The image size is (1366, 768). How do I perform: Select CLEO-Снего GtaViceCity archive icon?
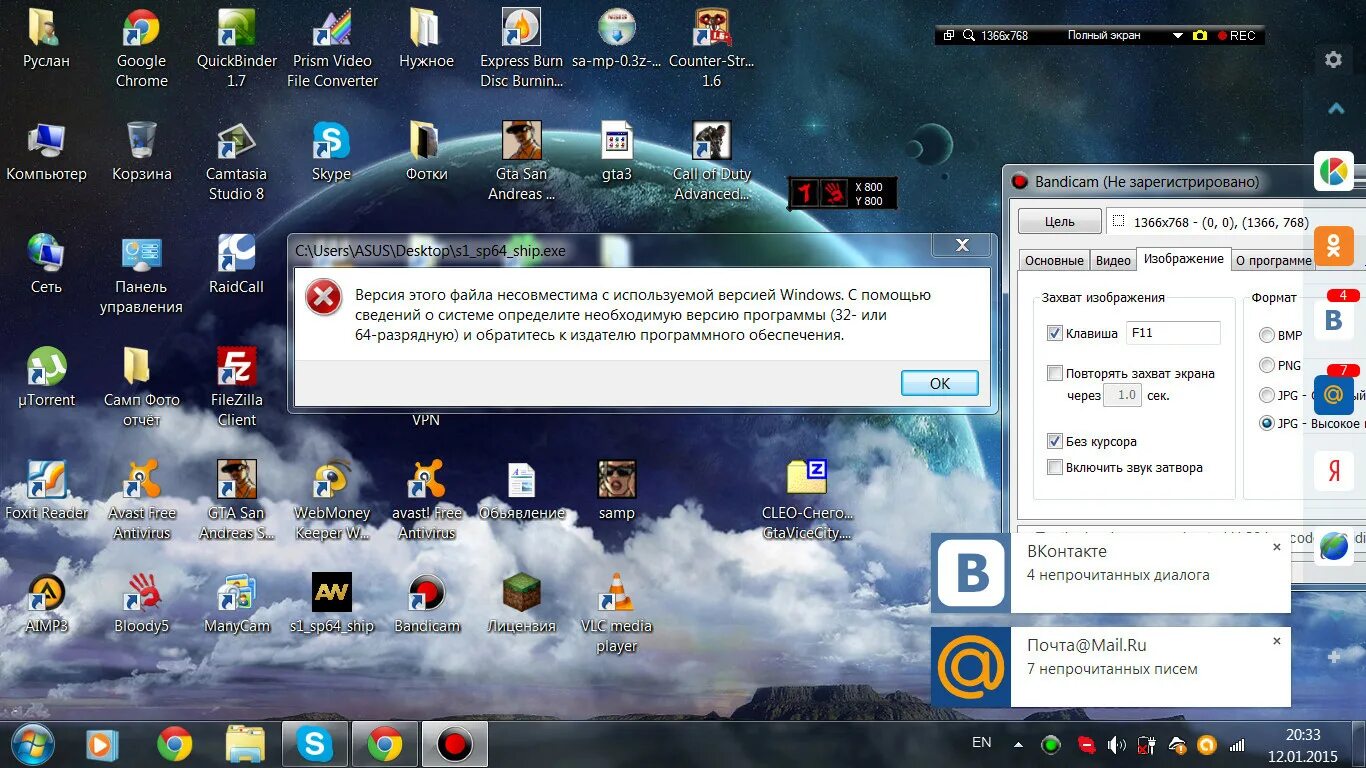(x=806, y=500)
